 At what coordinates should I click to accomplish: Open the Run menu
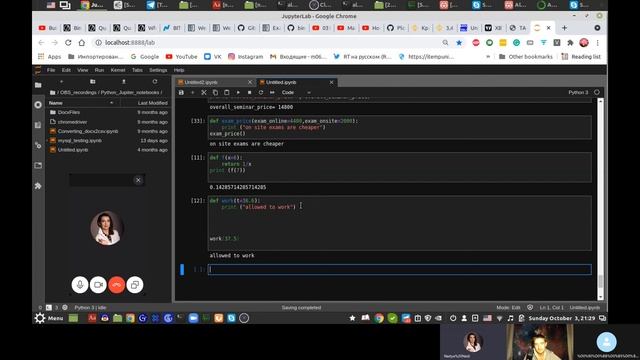[99, 70]
